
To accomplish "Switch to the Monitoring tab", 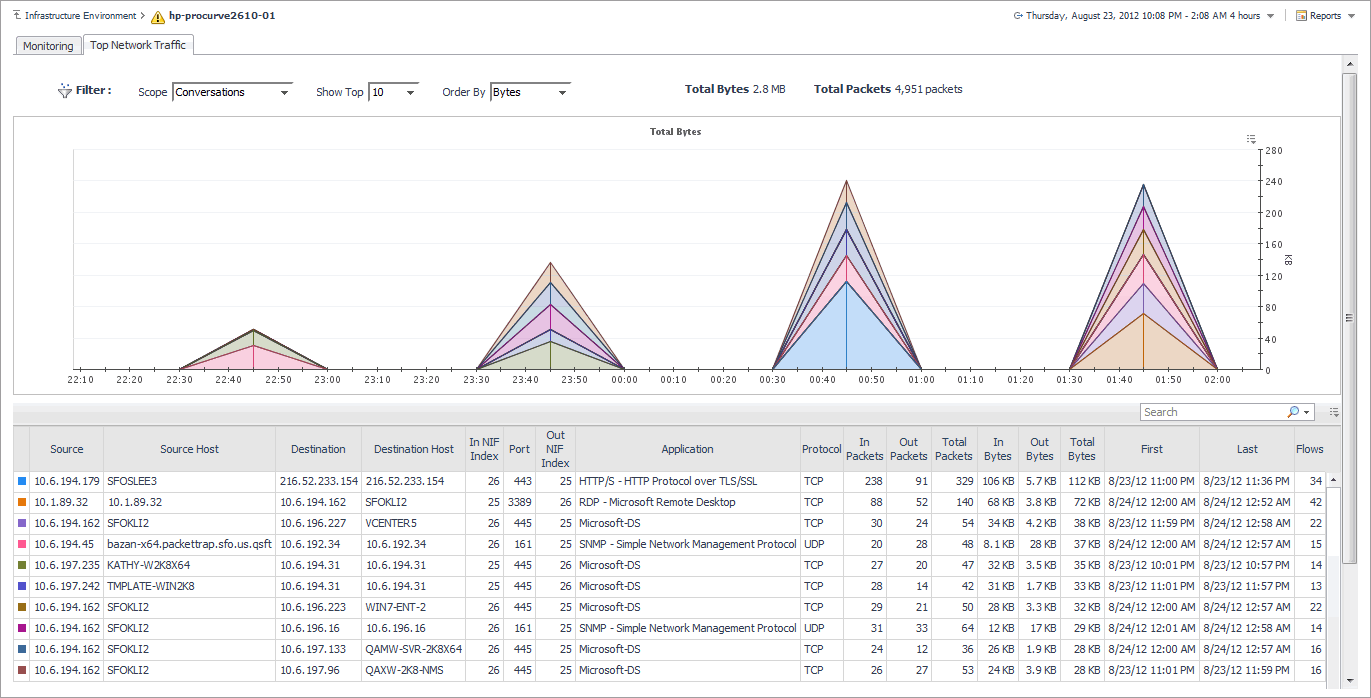I will [48, 46].
